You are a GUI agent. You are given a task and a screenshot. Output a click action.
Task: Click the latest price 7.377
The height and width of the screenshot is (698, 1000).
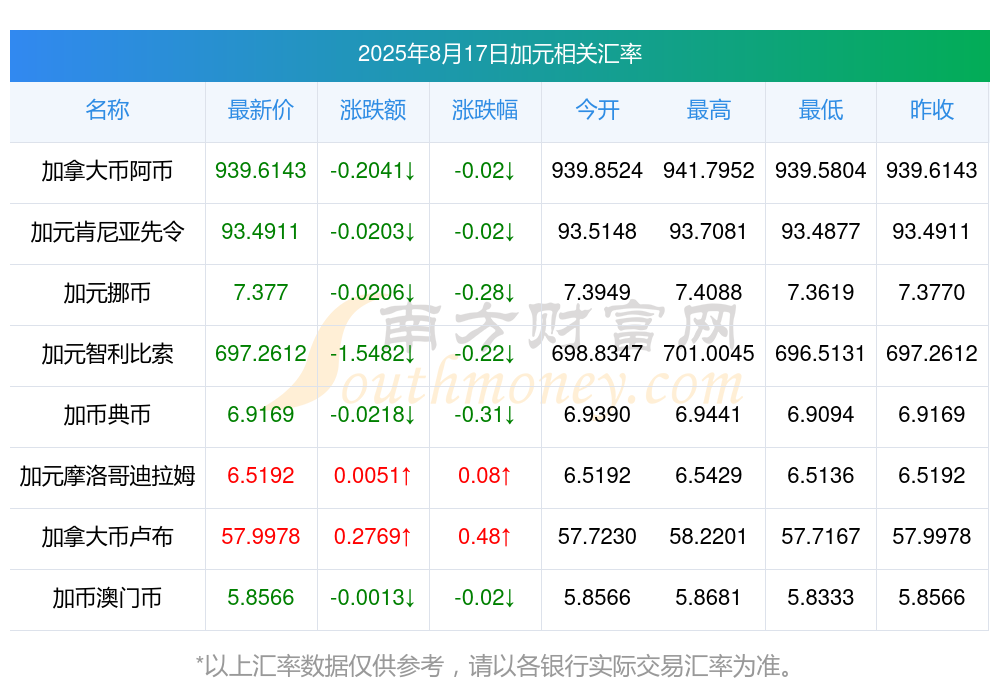click(261, 292)
